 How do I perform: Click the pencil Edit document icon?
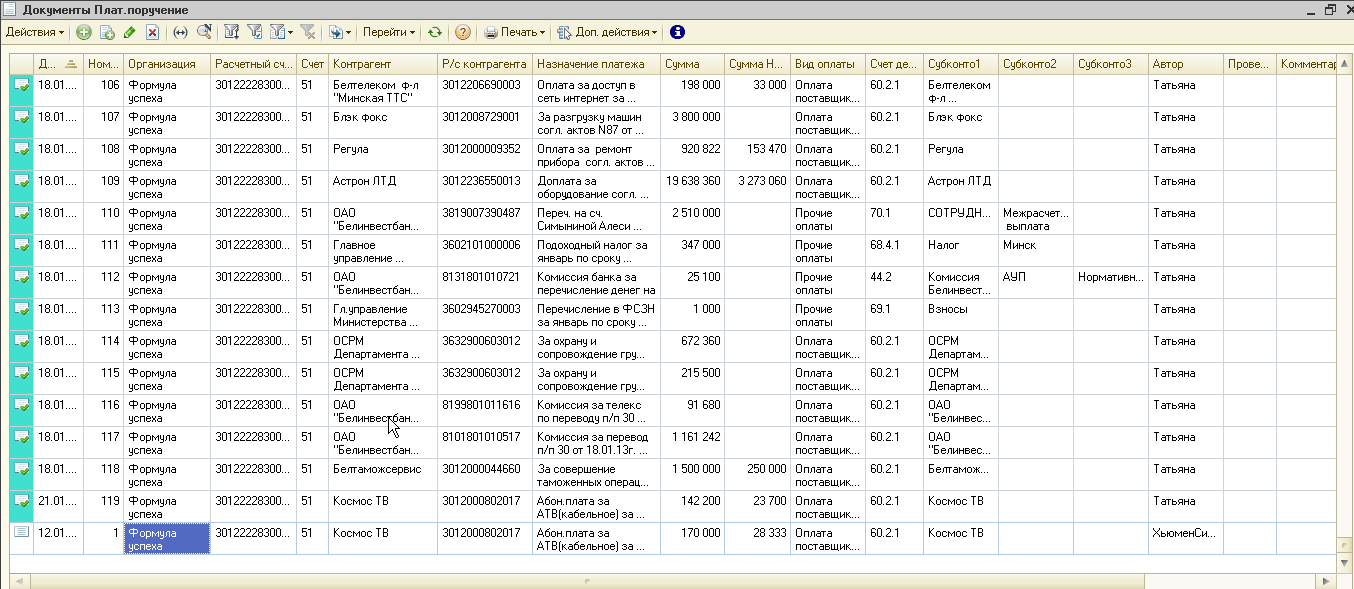(x=130, y=32)
